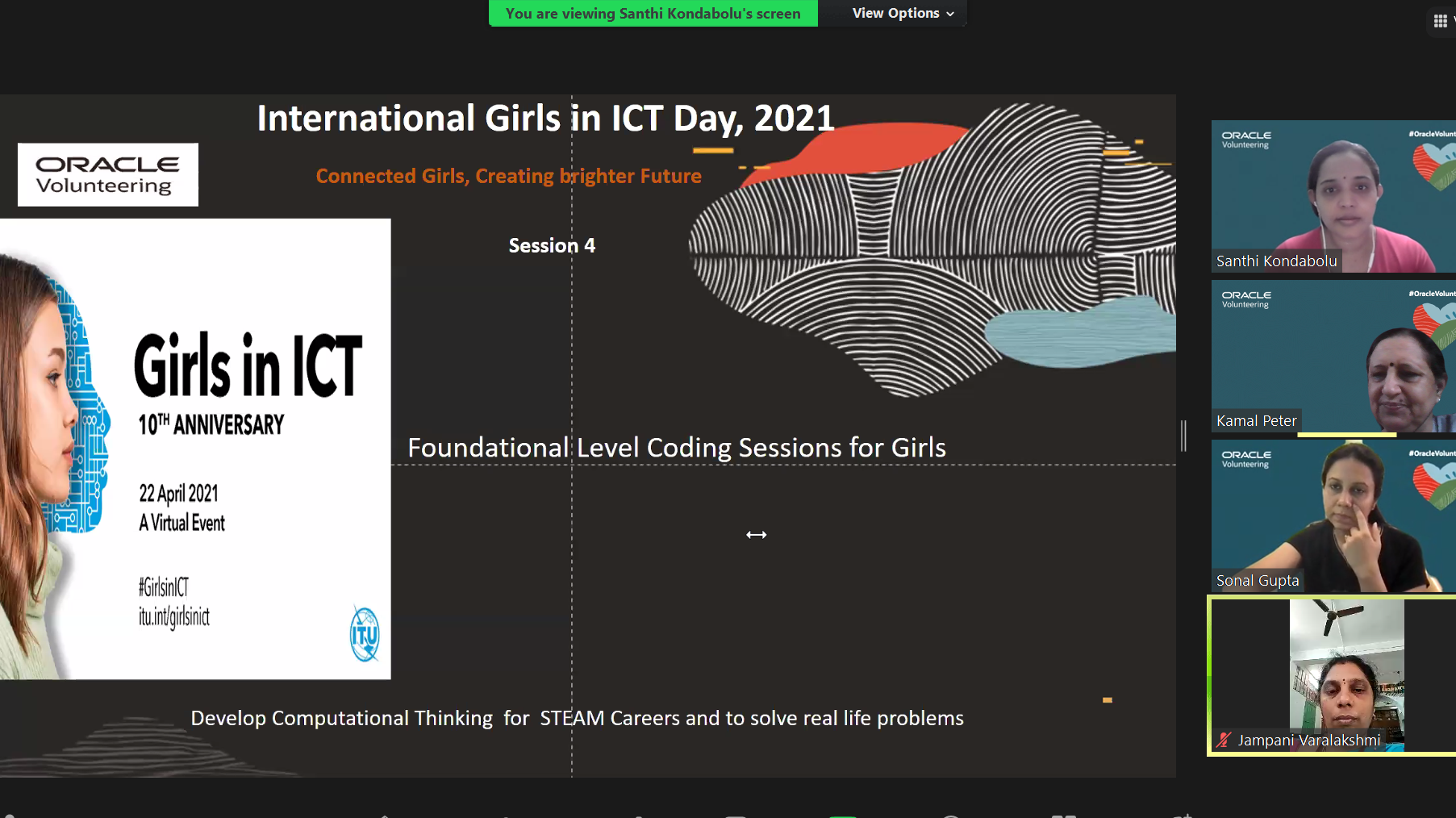This screenshot has height=818, width=1456.
Task: Click the International Girls in ICT Day title
Action: pyautogui.click(x=545, y=119)
